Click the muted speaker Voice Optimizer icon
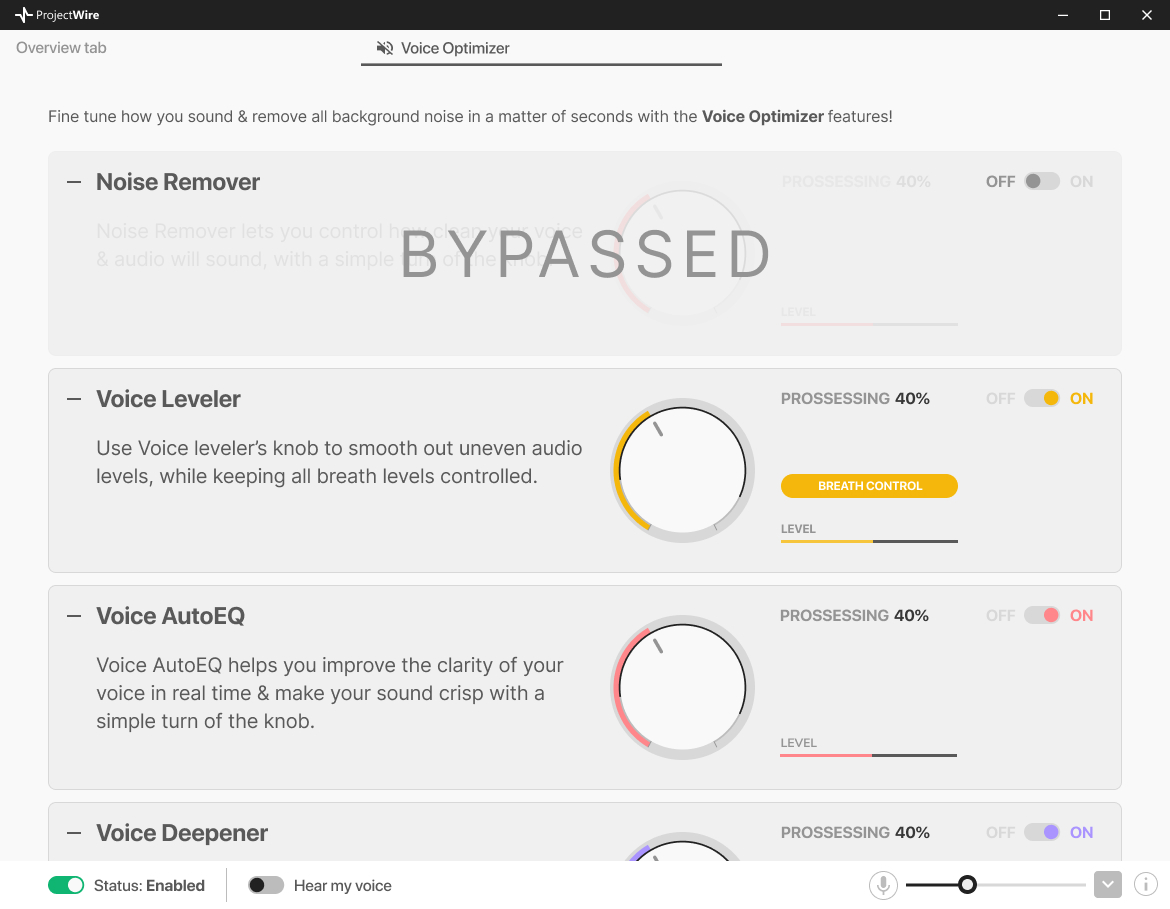 (x=384, y=49)
